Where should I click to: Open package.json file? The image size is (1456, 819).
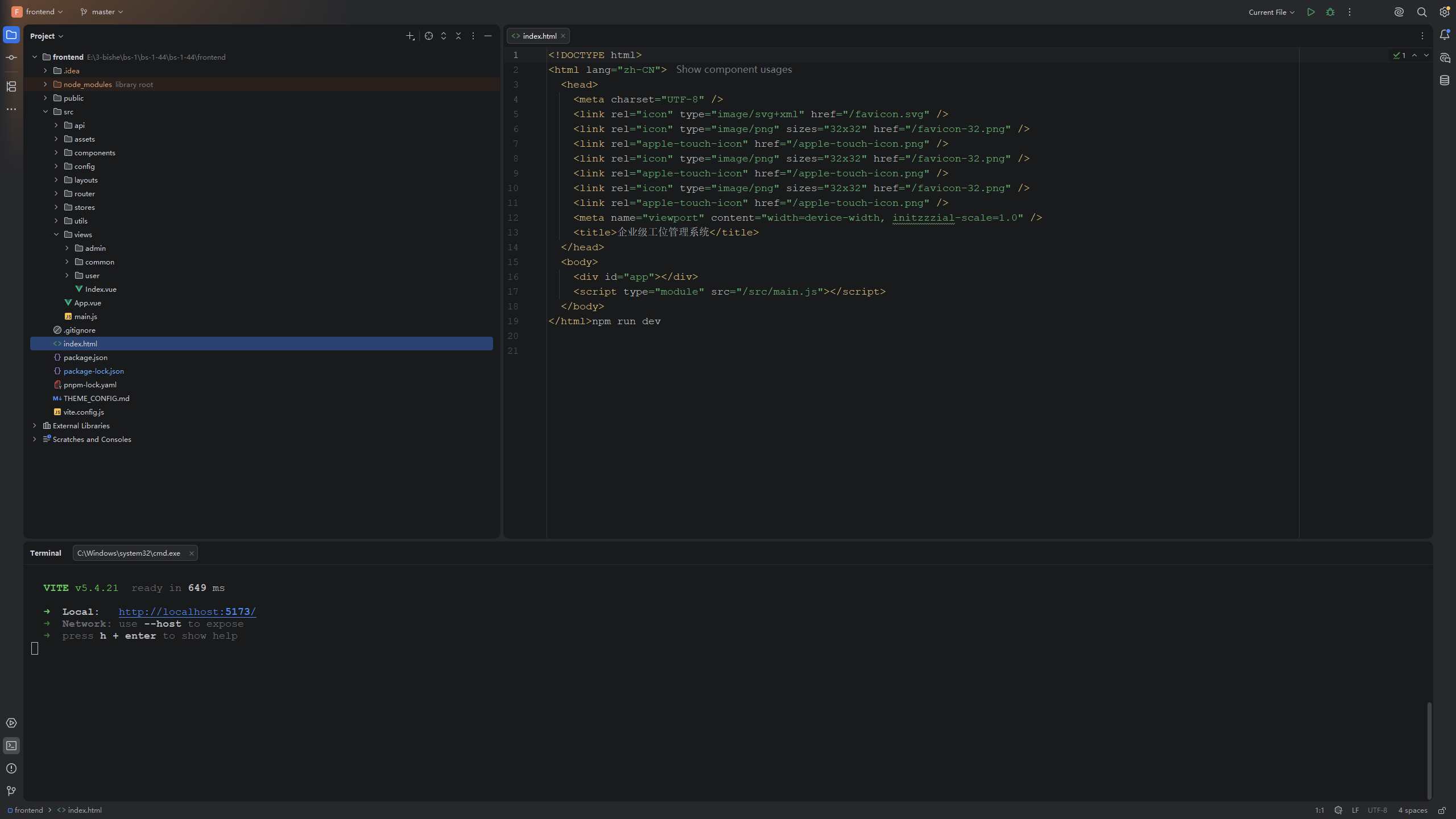[85, 357]
